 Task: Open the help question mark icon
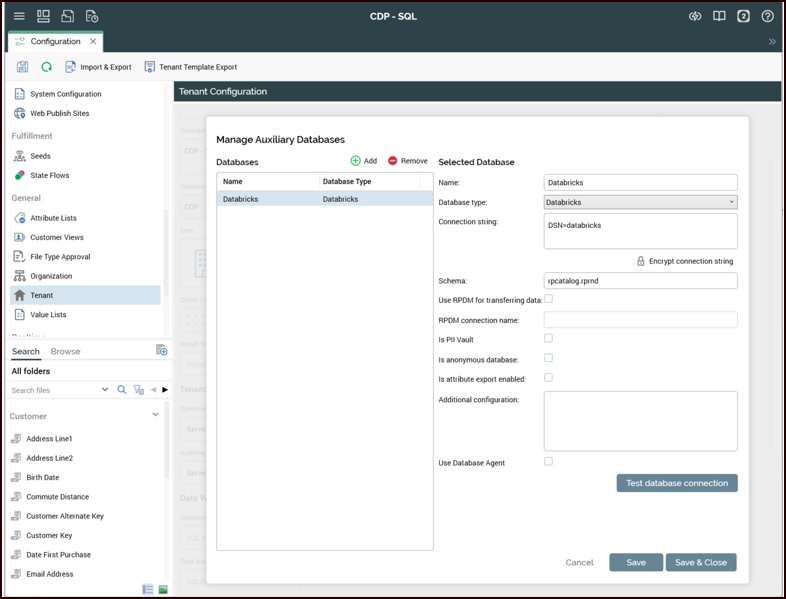pos(767,16)
